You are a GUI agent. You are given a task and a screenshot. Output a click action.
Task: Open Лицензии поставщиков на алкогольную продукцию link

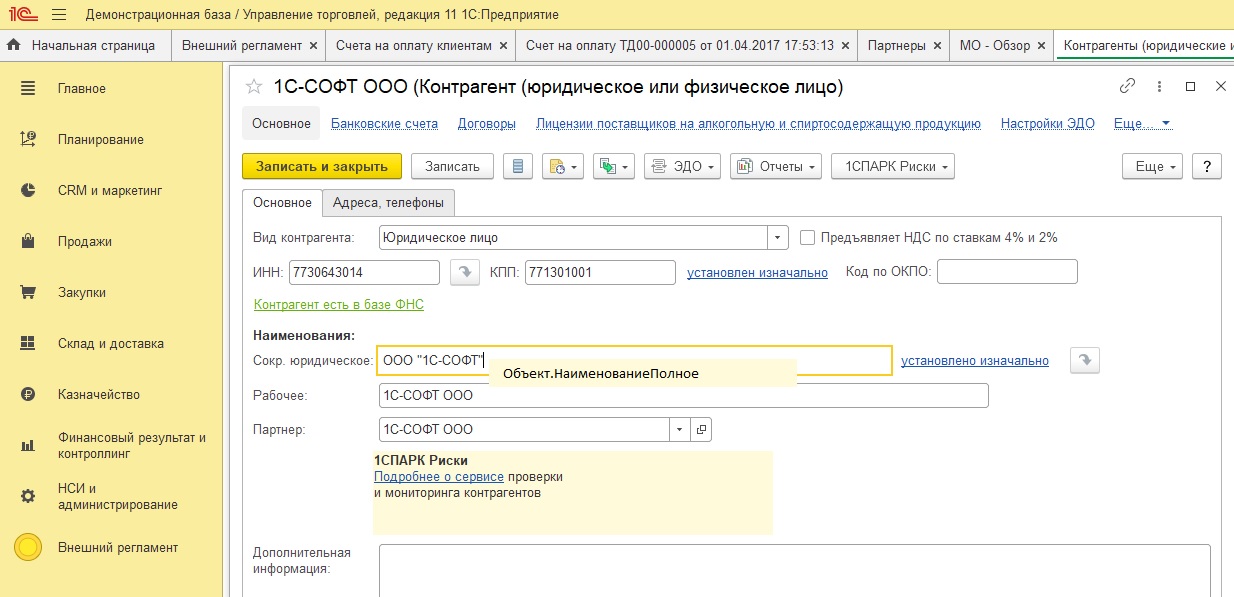pos(758,124)
